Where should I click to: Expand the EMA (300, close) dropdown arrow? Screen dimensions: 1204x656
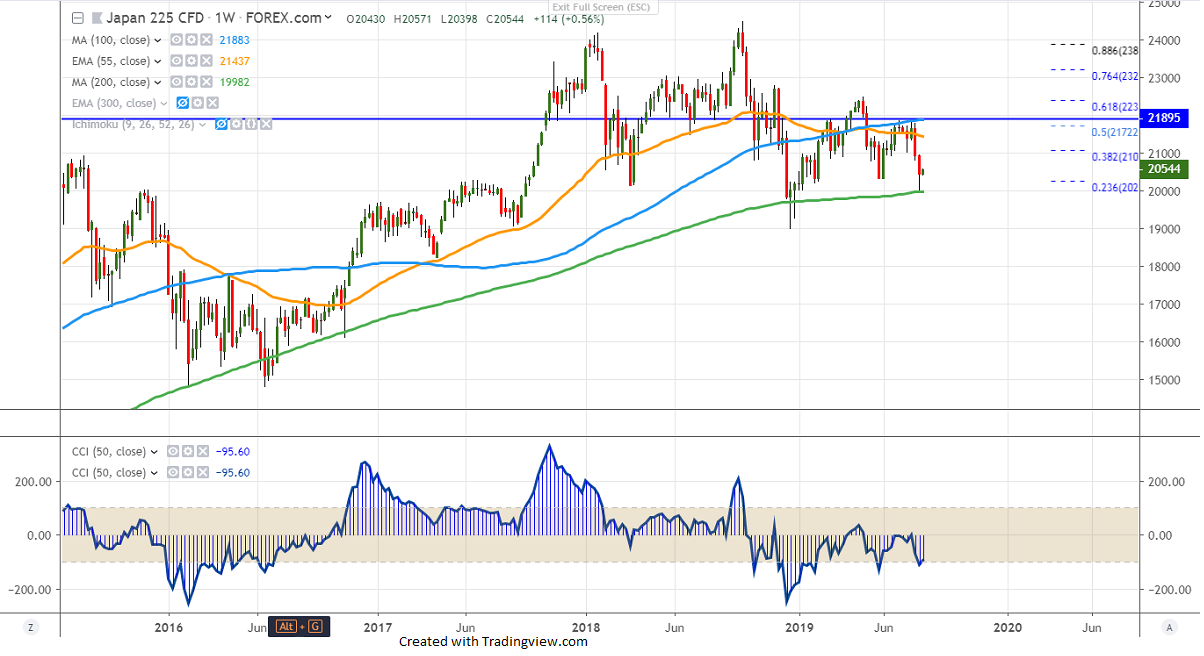(165, 103)
